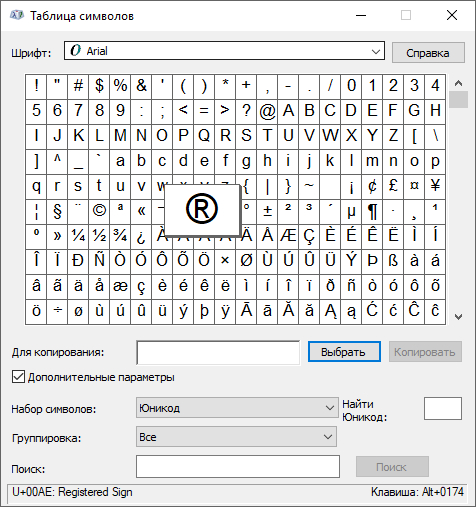Image resolution: width=476 pixels, height=507 pixels.
Task: Click the scrollbar up arrow
Action: tap(458, 83)
